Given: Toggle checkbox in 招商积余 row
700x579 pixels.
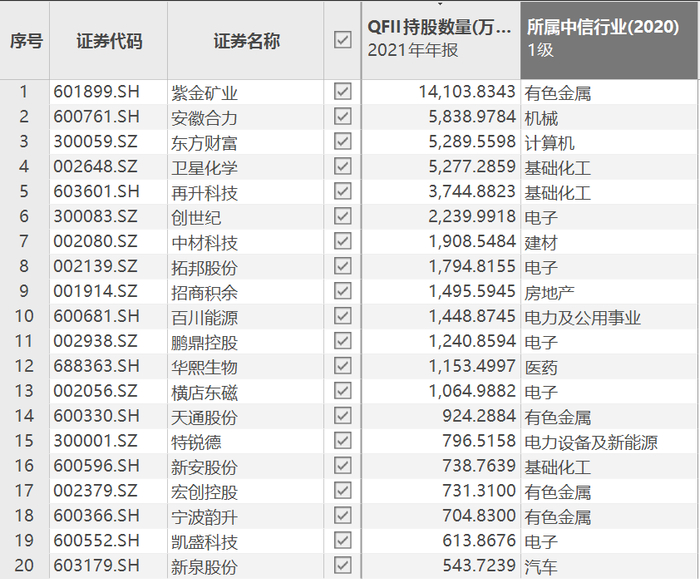Looking at the screenshot, I should (x=342, y=292).
